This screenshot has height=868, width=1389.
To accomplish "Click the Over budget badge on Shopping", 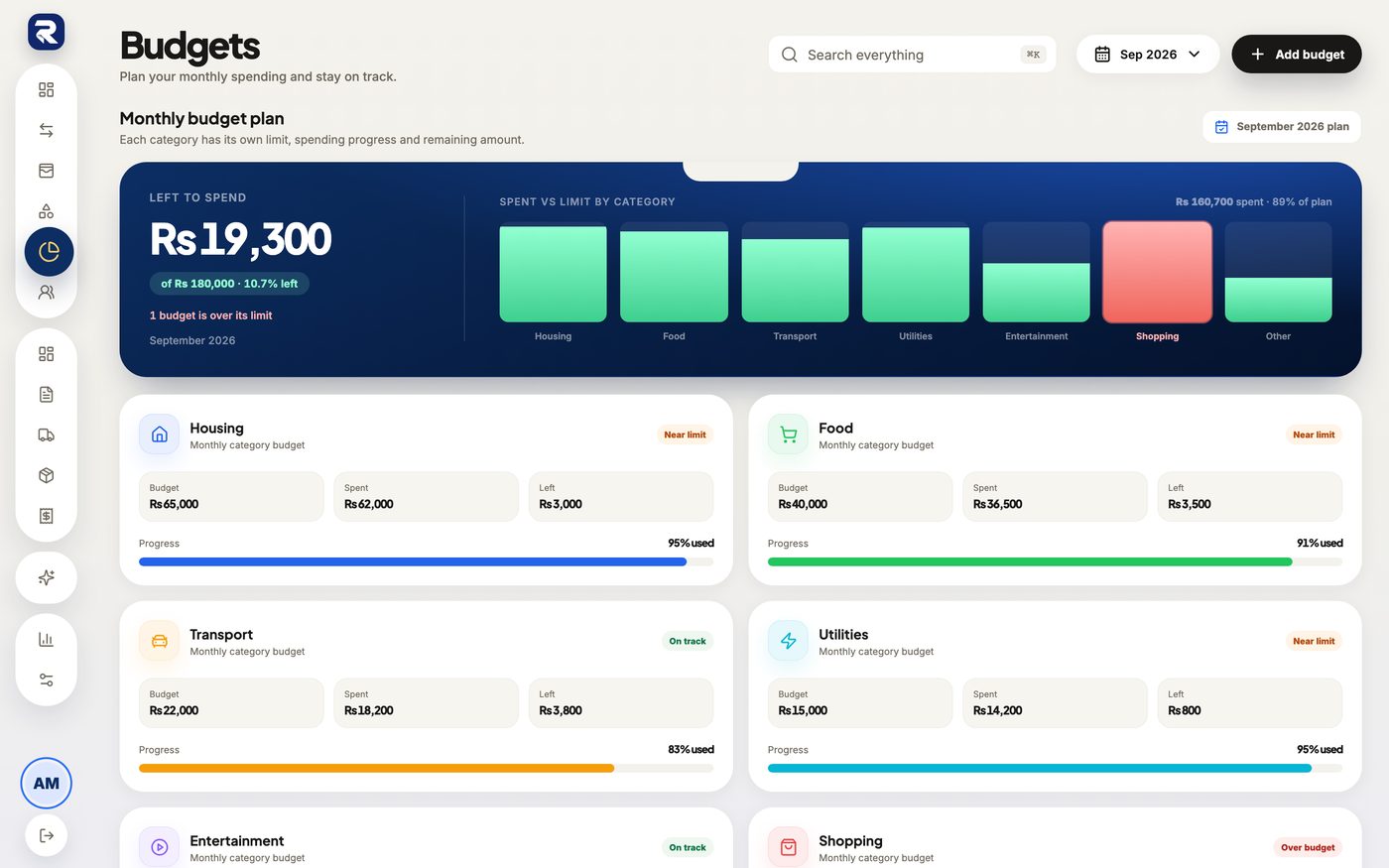I will [x=1308, y=847].
